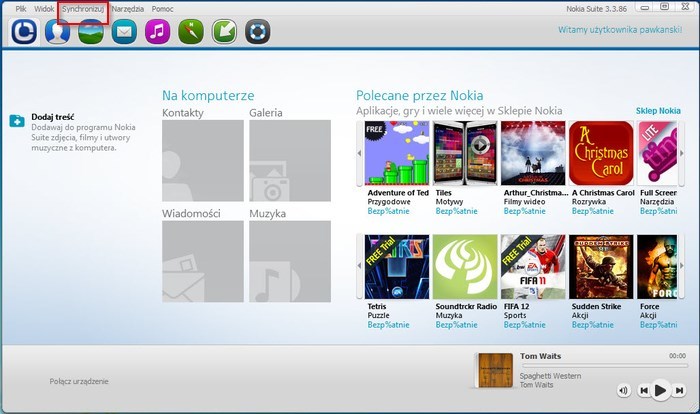Image resolution: width=700 pixels, height=414 pixels.
Task: Click the Soundtrckr Radio title text
Action: pos(466,307)
